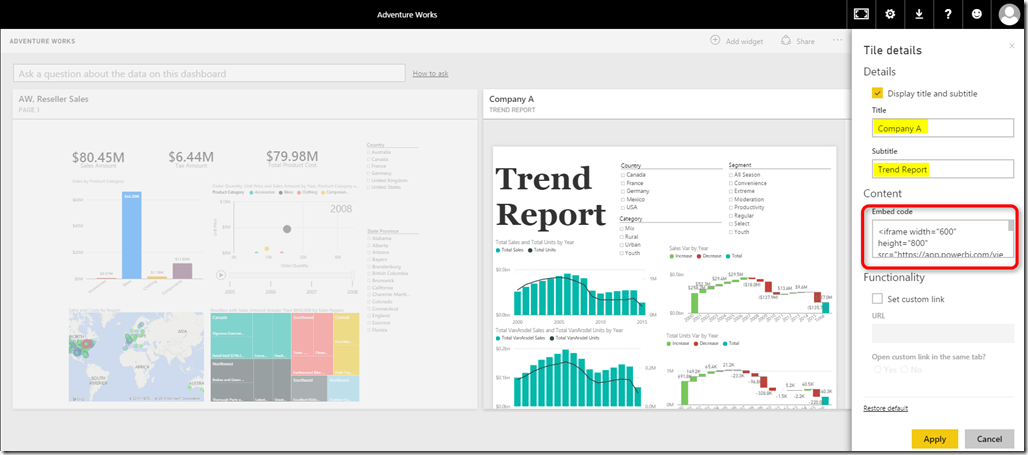Image resolution: width=1028 pixels, height=455 pixels.
Task: Click the Resellers by Sales Region treemap
Action: (285, 357)
